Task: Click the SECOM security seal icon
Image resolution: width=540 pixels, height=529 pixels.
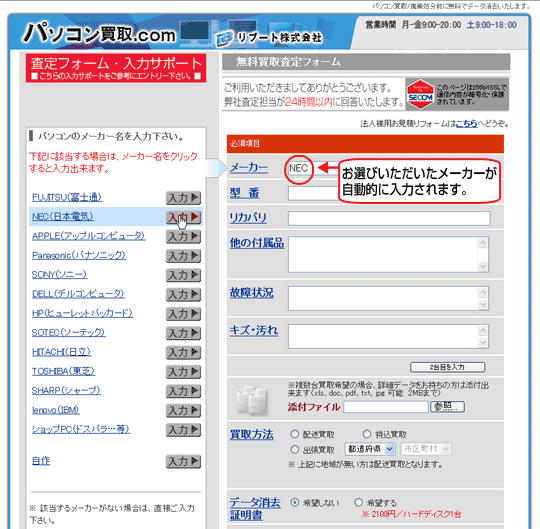Action: (420, 95)
